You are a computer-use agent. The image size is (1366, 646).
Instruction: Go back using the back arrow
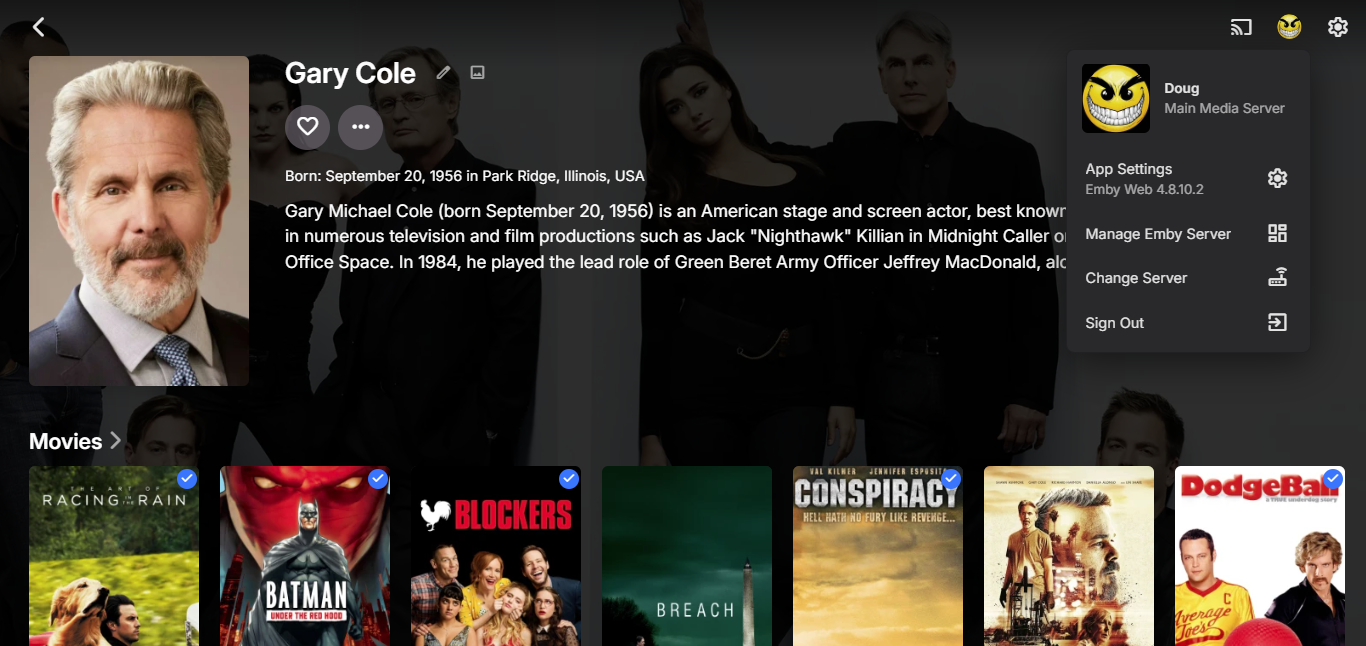(x=38, y=27)
